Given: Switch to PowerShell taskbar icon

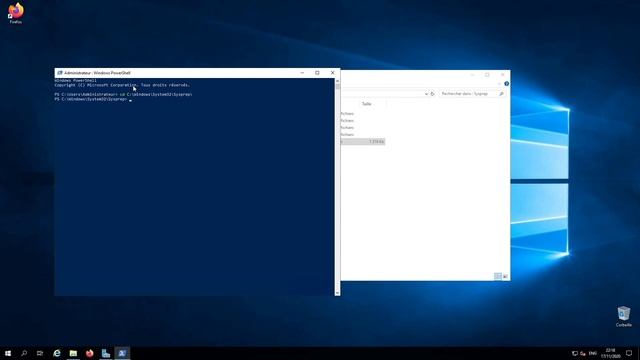Looking at the screenshot, I should (122, 353).
